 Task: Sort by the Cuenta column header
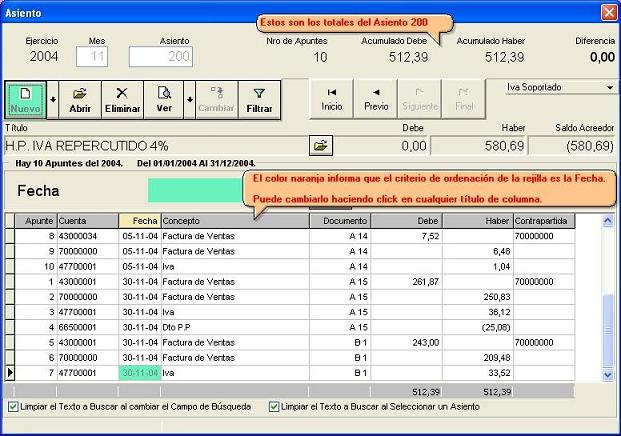pyautogui.click(x=88, y=221)
